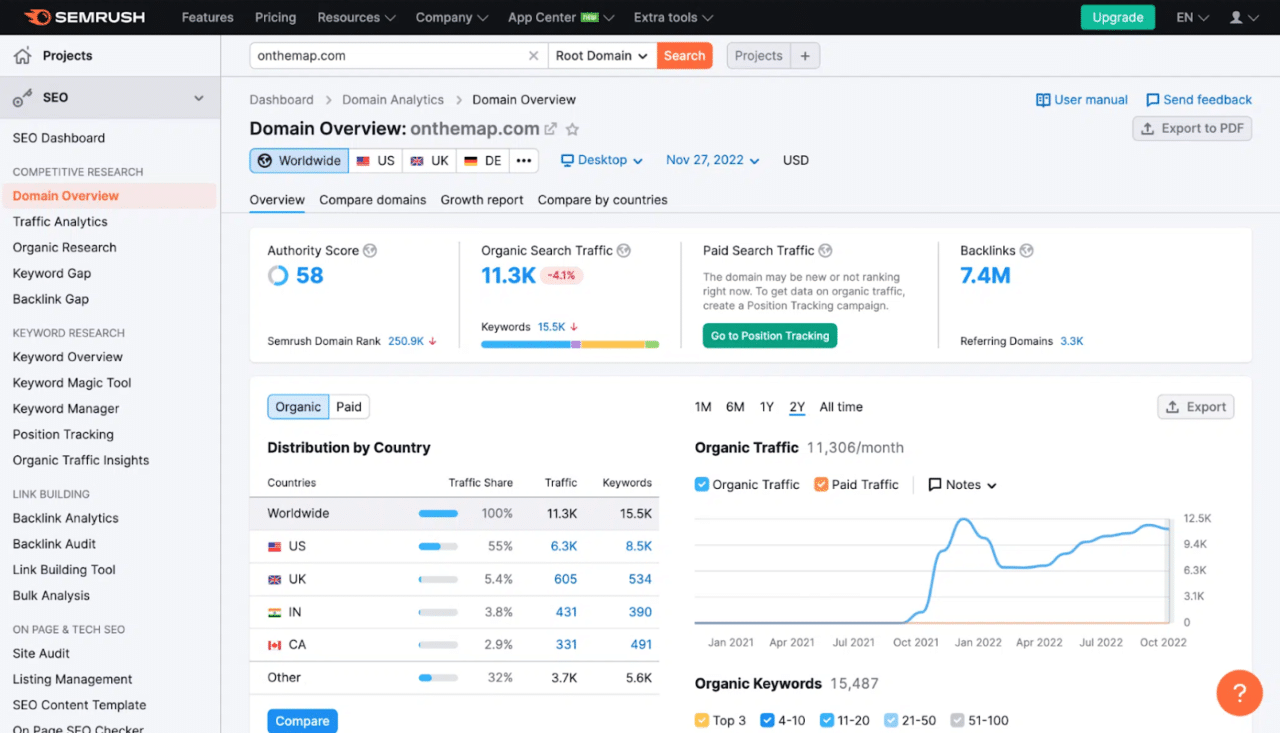Click the Canada flag in country table
The height and width of the screenshot is (733, 1280).
(x=274, y=645)
